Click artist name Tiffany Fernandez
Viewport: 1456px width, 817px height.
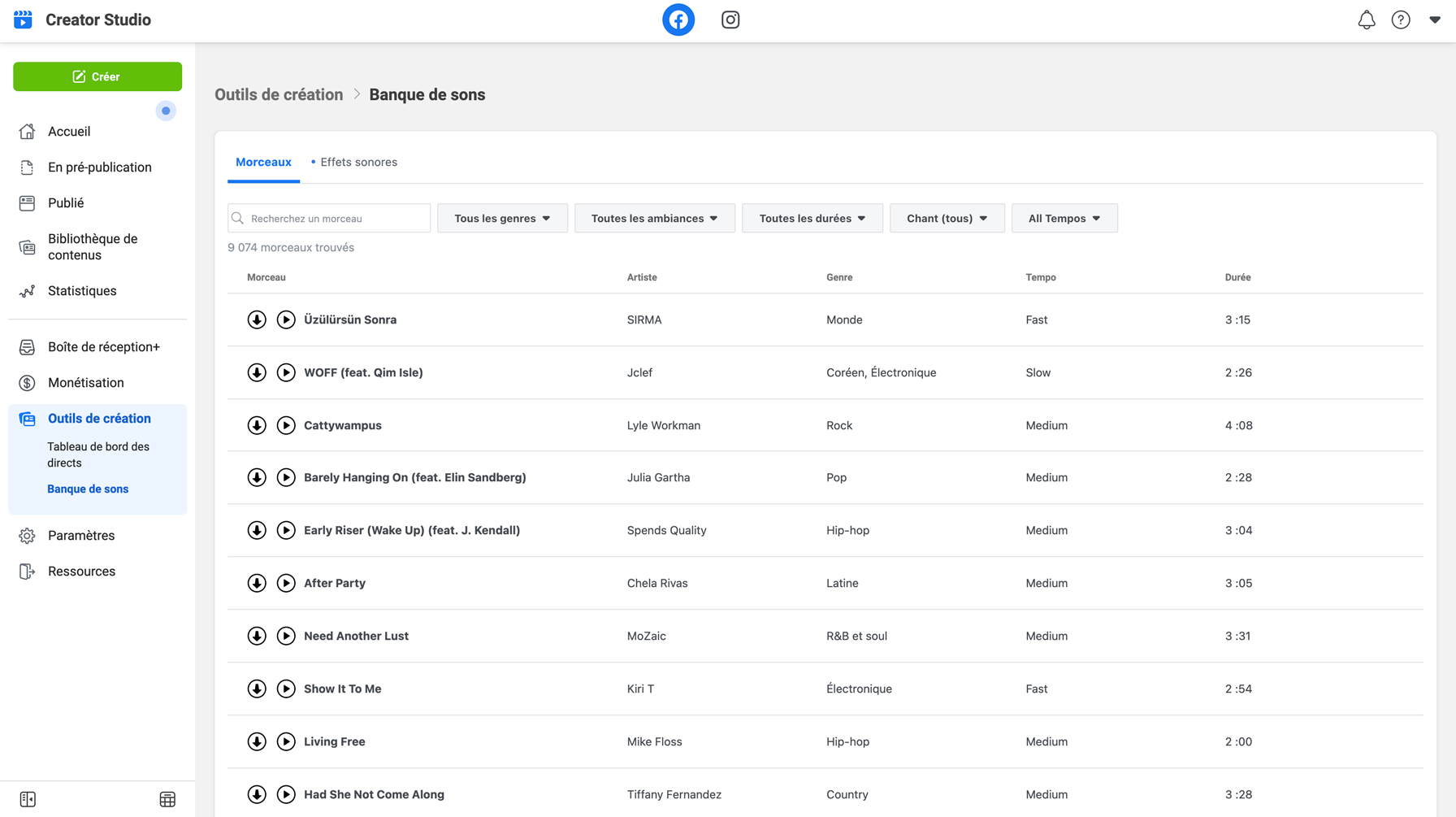pos(674,794)
